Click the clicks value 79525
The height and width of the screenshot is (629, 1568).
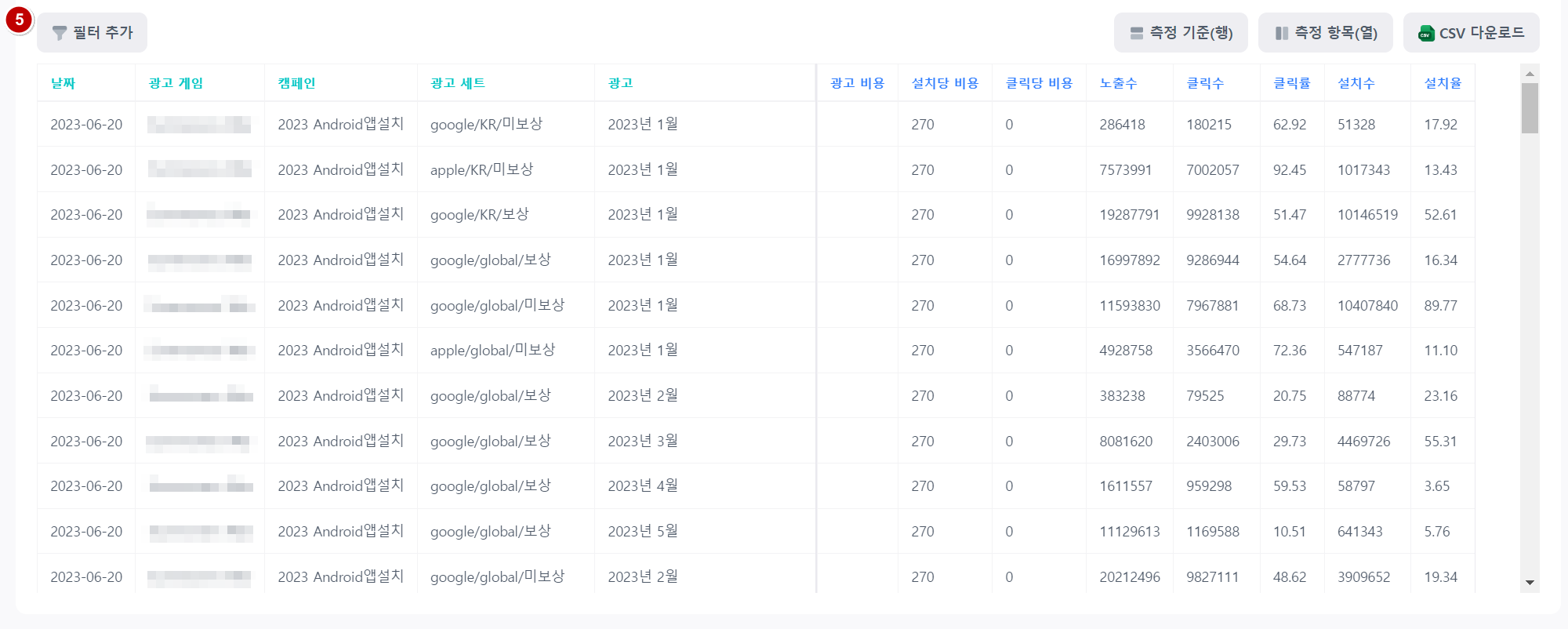coord(1205,396)
